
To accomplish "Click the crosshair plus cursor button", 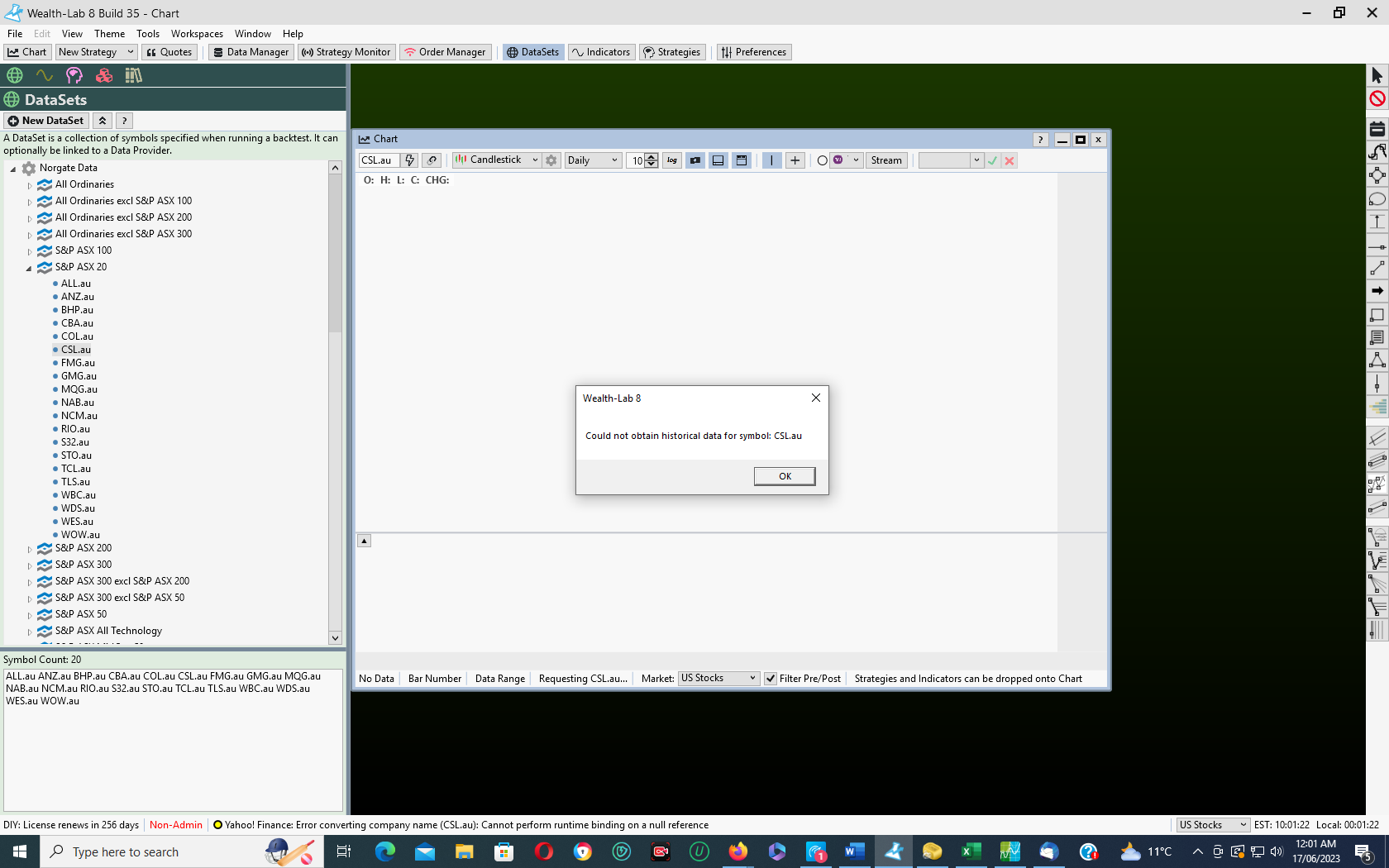I will tap(795, 160).
